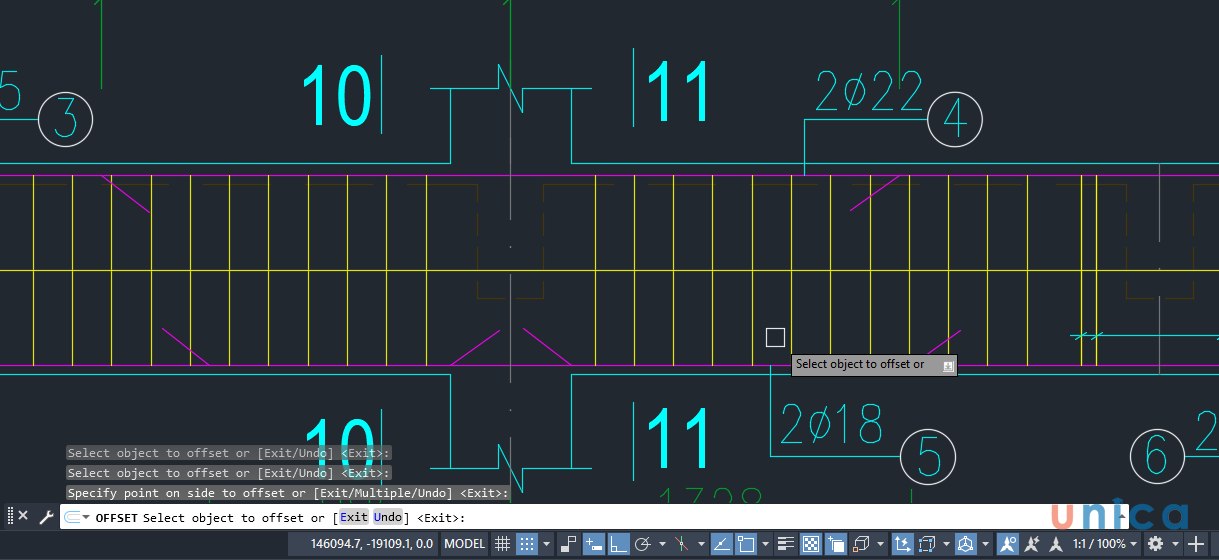Choose the Undo command option
Viewport: 1219px width, 560px height.
pyautogui.click(x=388, y=517)
